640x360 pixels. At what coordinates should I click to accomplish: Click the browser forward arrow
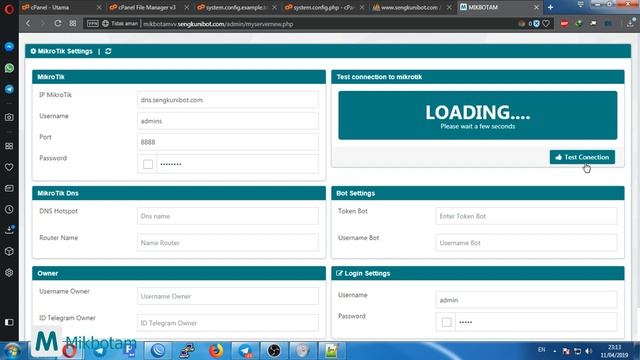coord(42,24)
